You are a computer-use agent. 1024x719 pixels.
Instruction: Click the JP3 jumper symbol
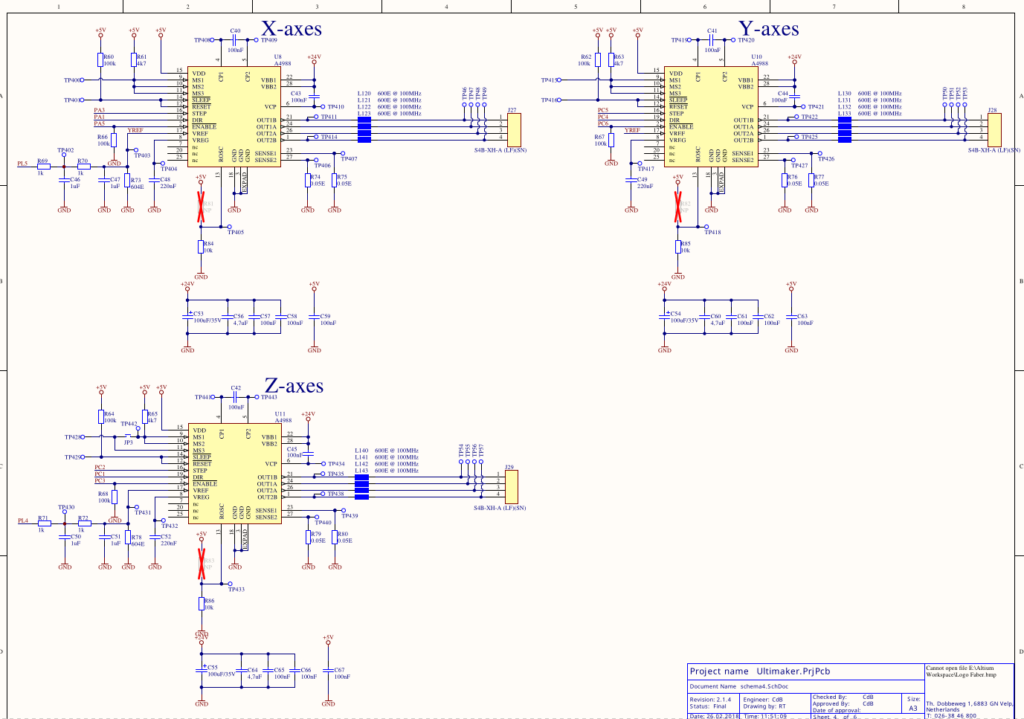click(129, 437)
